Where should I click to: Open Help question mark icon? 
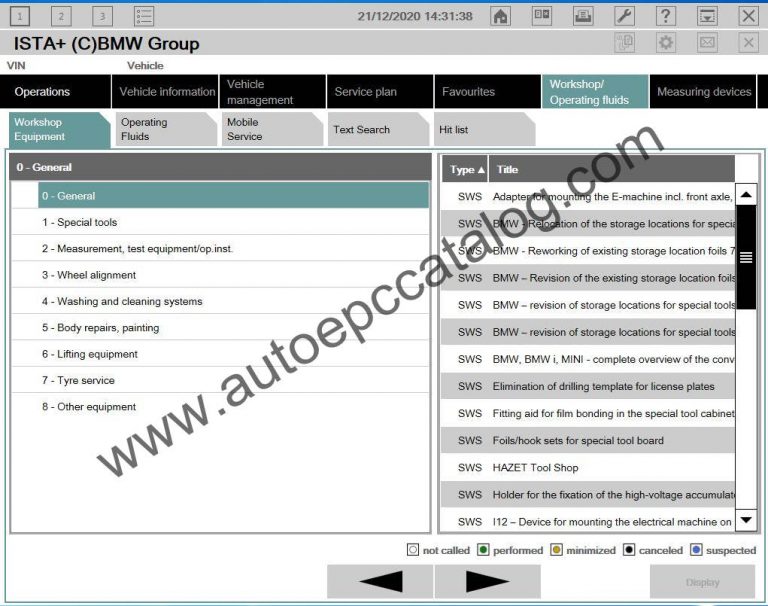[x=666, y=16]
